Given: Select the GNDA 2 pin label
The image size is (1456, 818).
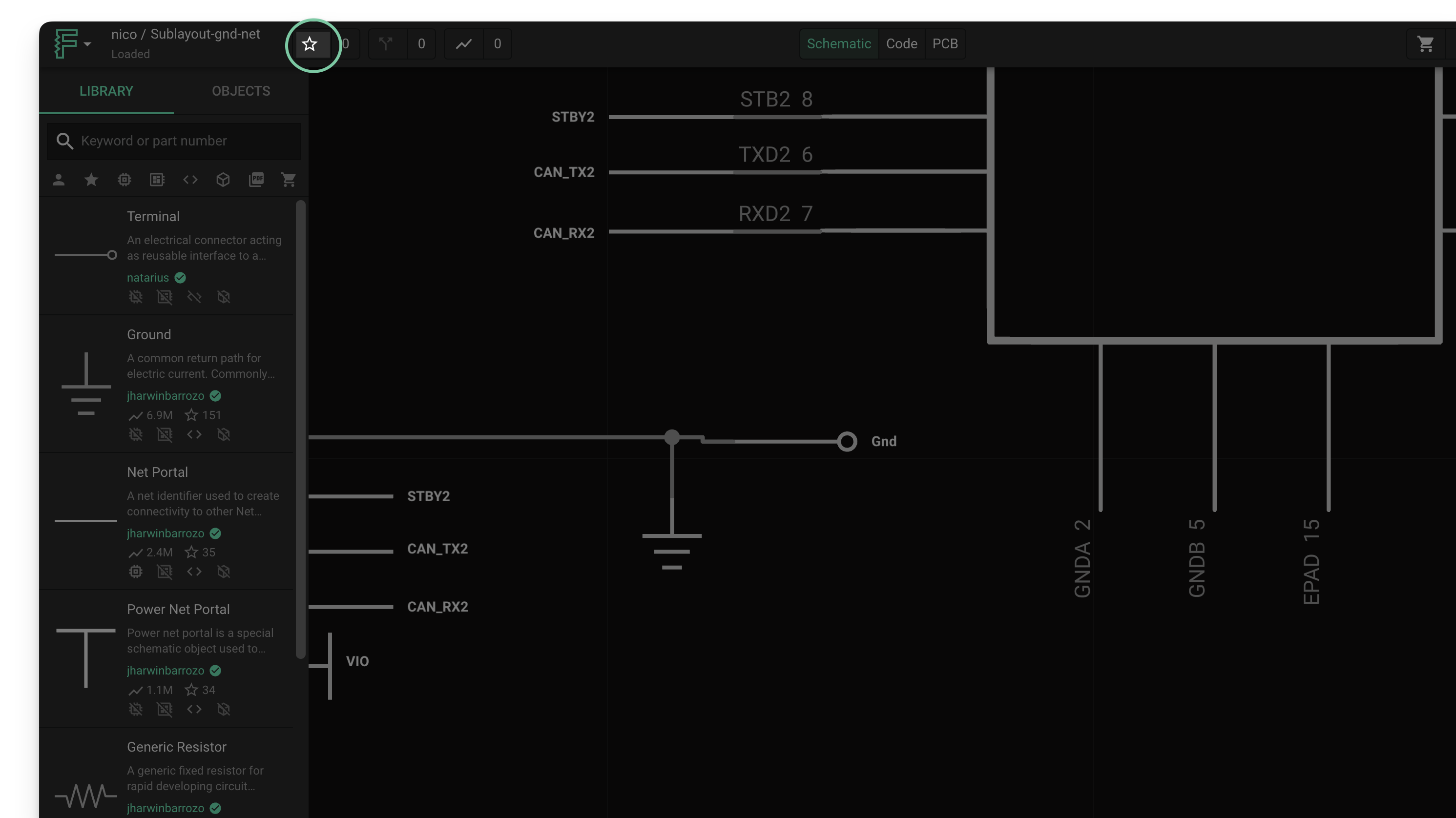Looking at the screenshot, I should pyautogui.click(x=1082, y=558).
